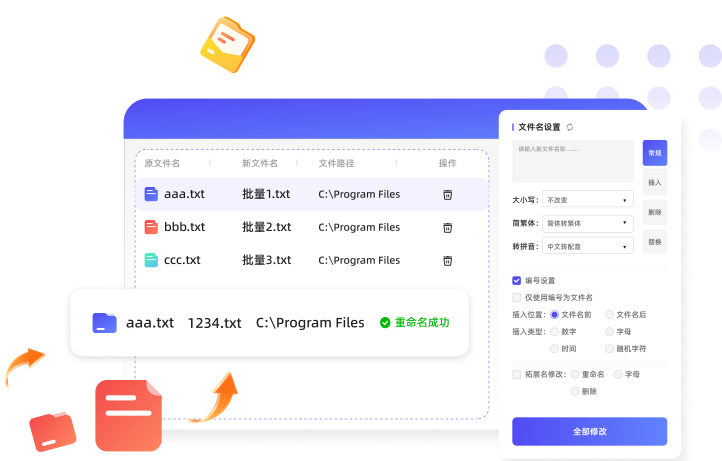Image resolution: width=722 pixels, height=461 pixels.
Task: Click the 文件名设置 panel title
Action: [x=539, y=127]
